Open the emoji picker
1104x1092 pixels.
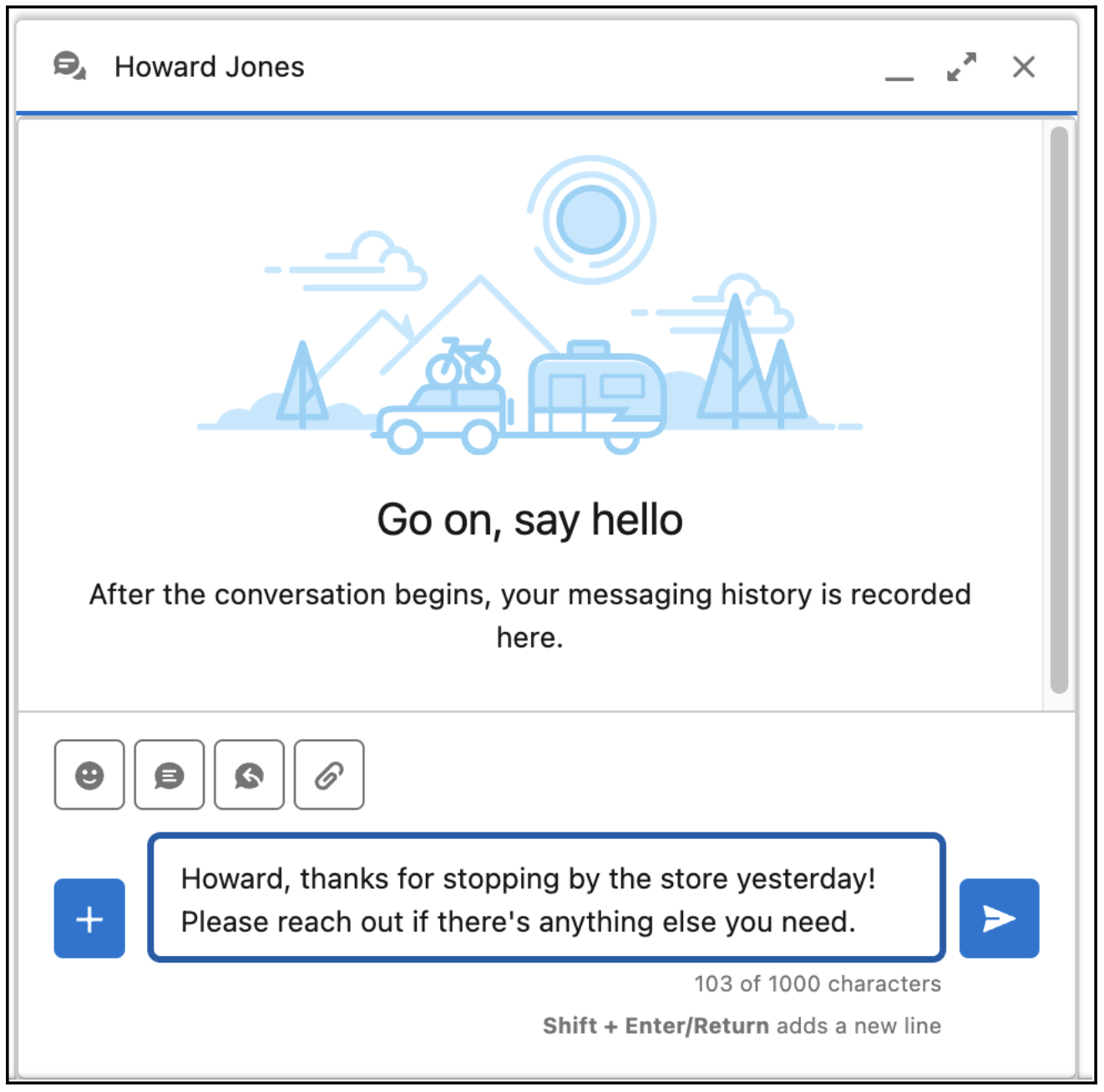tap(89, 775)
